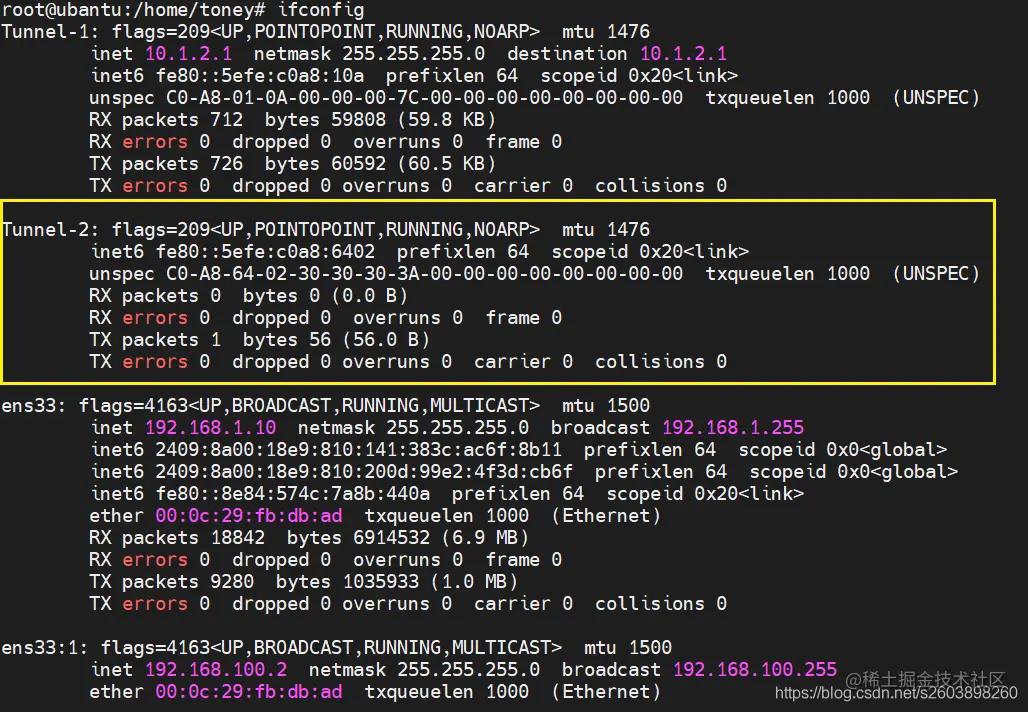Select the inet6 address fe80::5efe:c0a8:6402
Screen dimensions: 1028x712
pos(266,252)
